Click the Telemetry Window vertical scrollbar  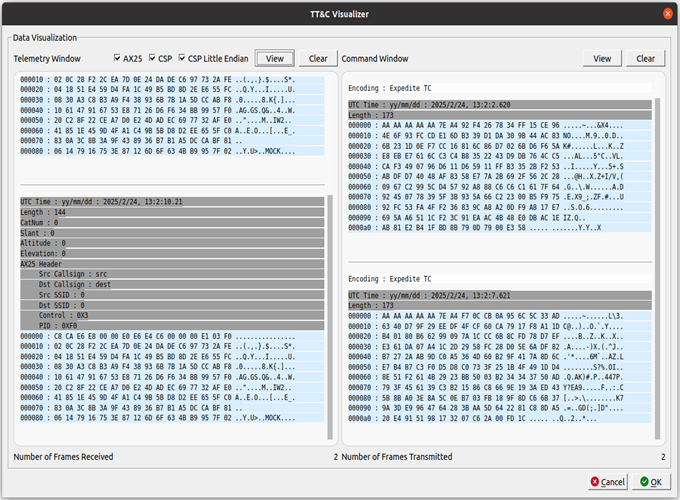click(x=330, y=317)
